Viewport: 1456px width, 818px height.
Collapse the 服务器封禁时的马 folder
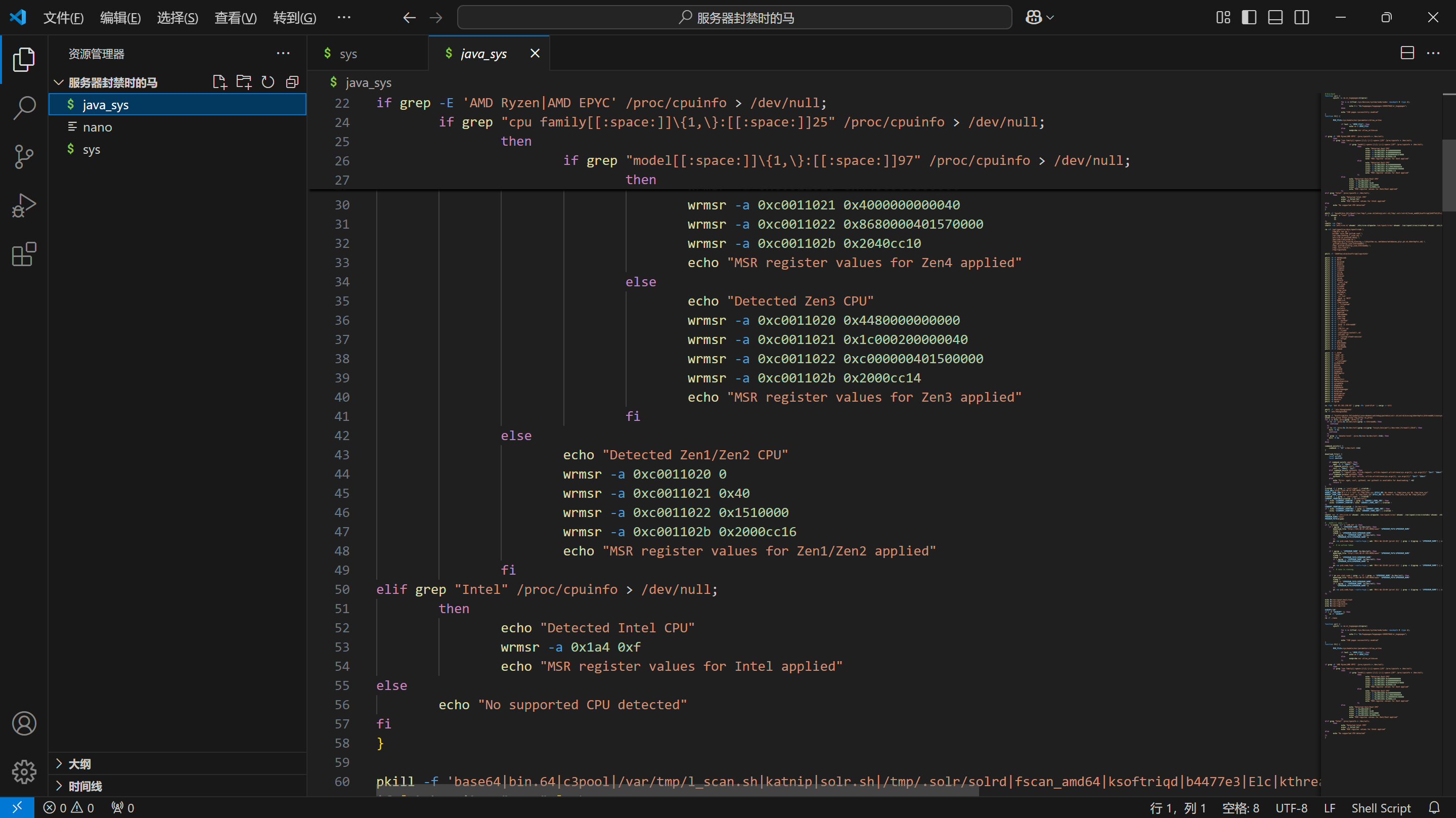click(x=58, y=82)
